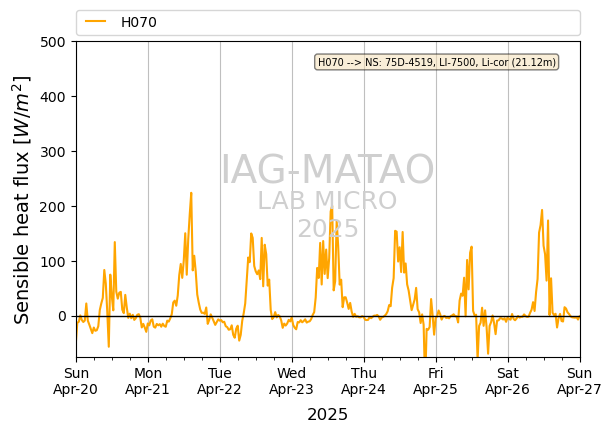This screenshot has height=433, width=612.
Task: Click the Sensible heat flux axis title
Action: [22, 200]
